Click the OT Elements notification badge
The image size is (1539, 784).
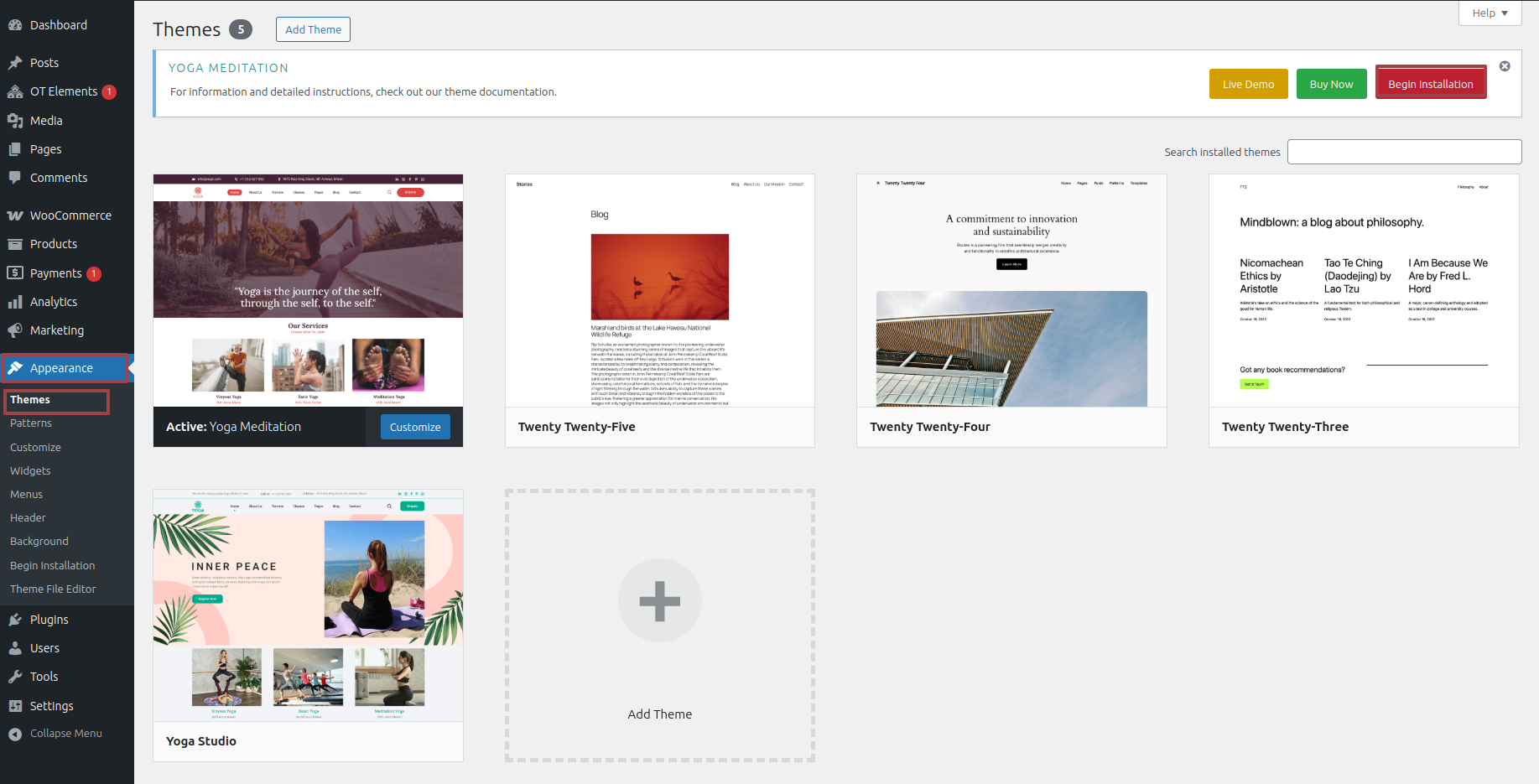[x=109, y=92]
